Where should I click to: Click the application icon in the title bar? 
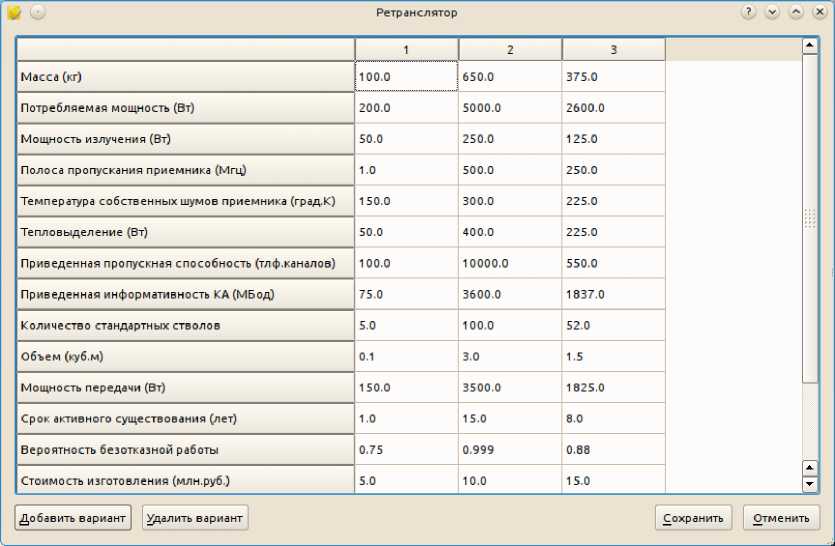[14, 13]
